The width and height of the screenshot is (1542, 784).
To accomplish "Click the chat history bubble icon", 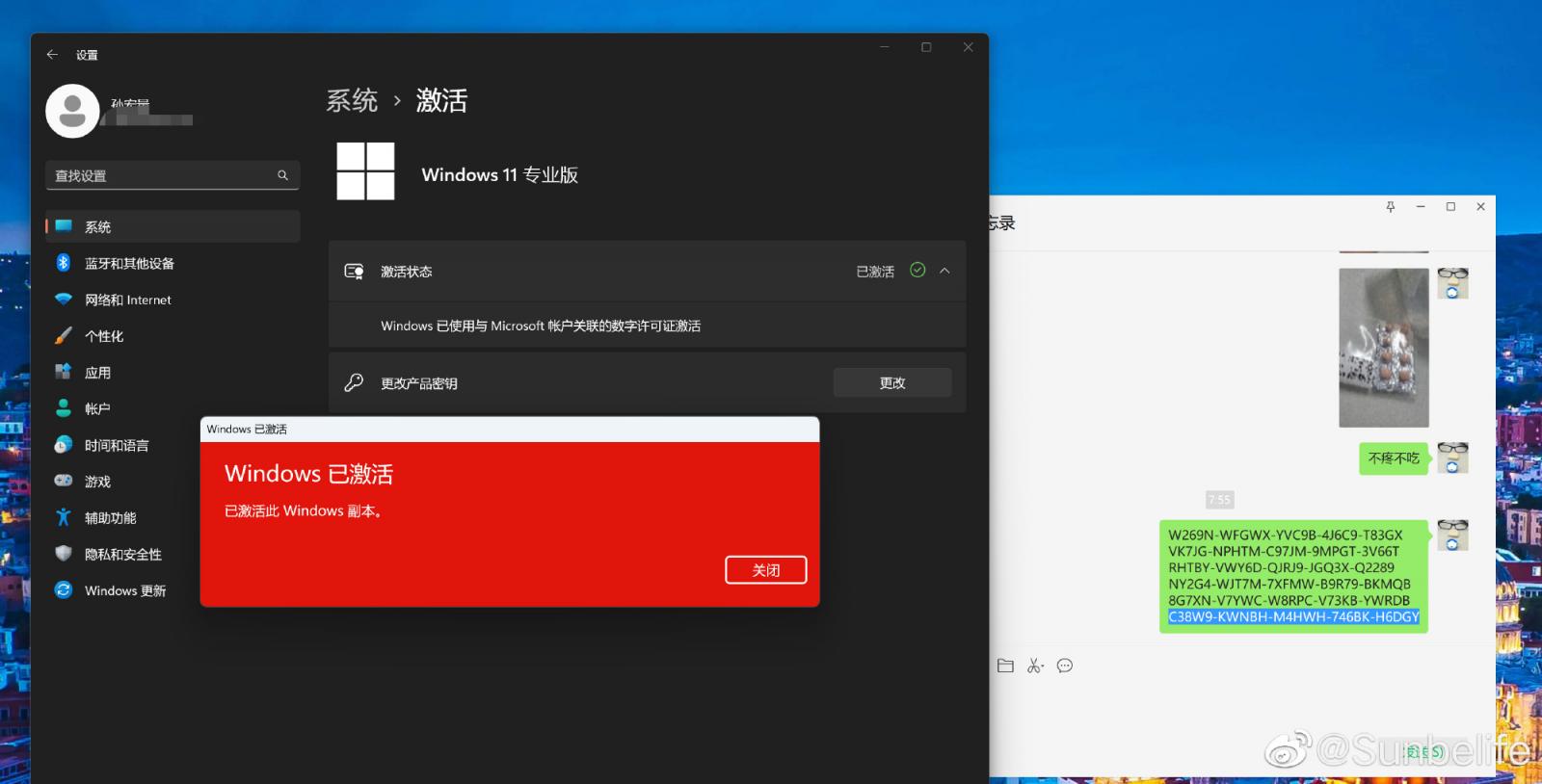I will pos(1065,666).
